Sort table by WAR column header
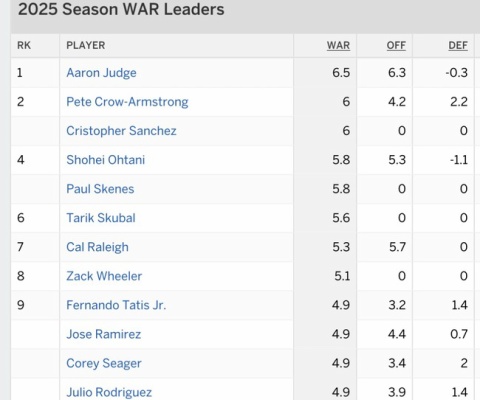The height and width of the screenshot is (400, 480). pyautogui.click(x=338, y=46)
